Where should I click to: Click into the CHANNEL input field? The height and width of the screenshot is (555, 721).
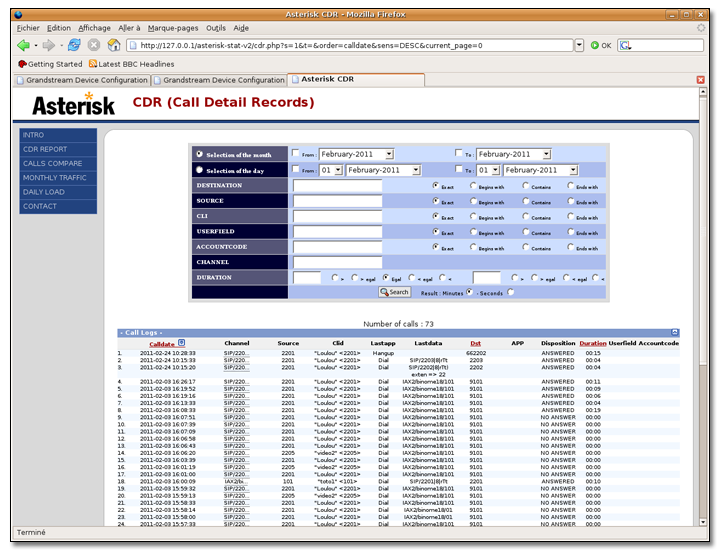[338, 262]
